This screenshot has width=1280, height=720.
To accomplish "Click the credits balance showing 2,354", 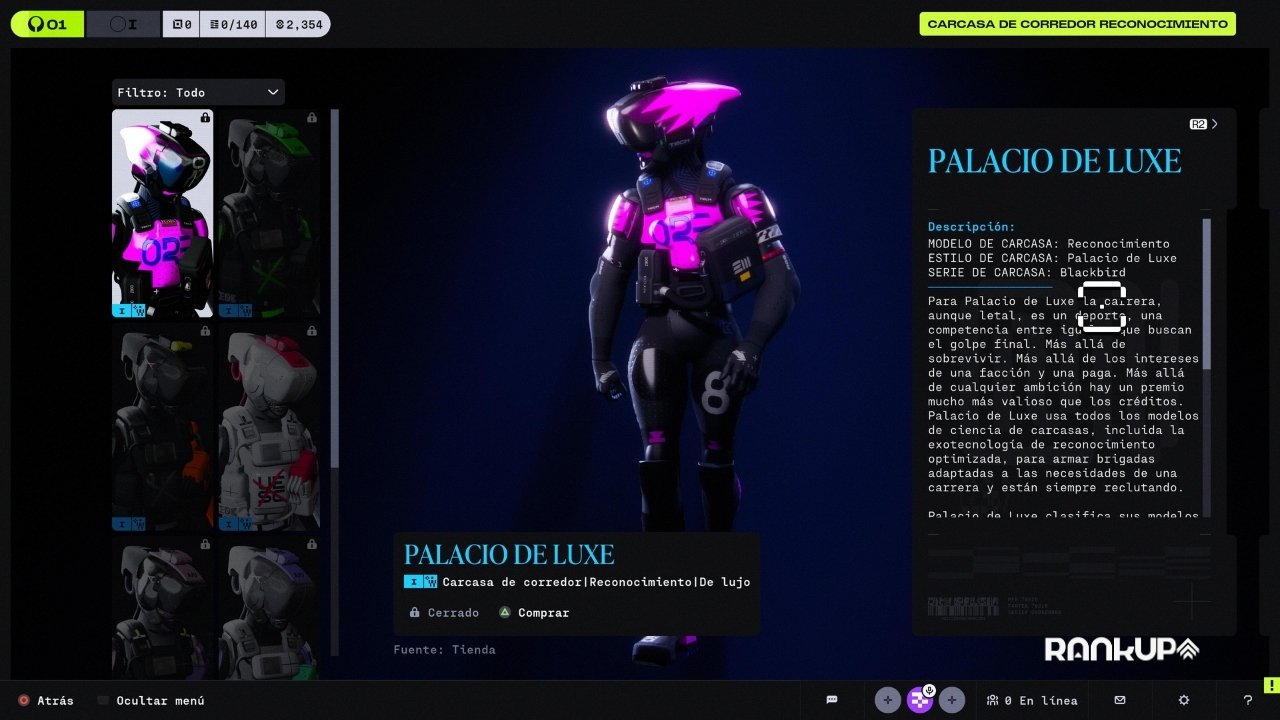I will (x=298, y=24).
